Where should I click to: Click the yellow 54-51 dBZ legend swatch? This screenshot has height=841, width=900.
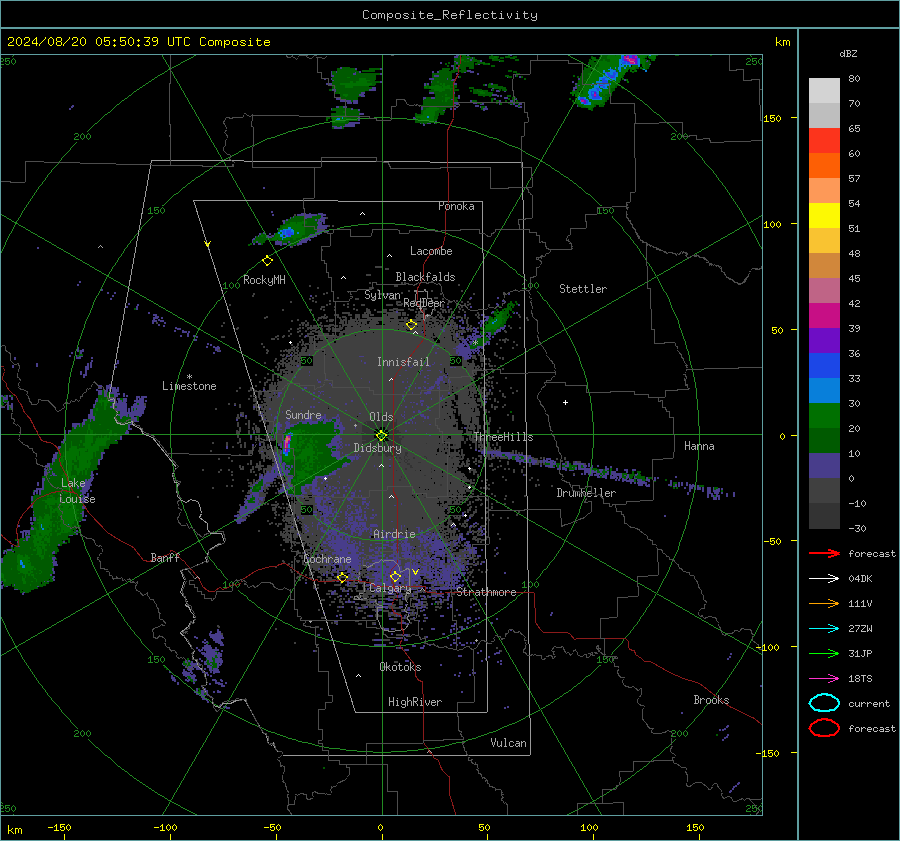[824, 215]
